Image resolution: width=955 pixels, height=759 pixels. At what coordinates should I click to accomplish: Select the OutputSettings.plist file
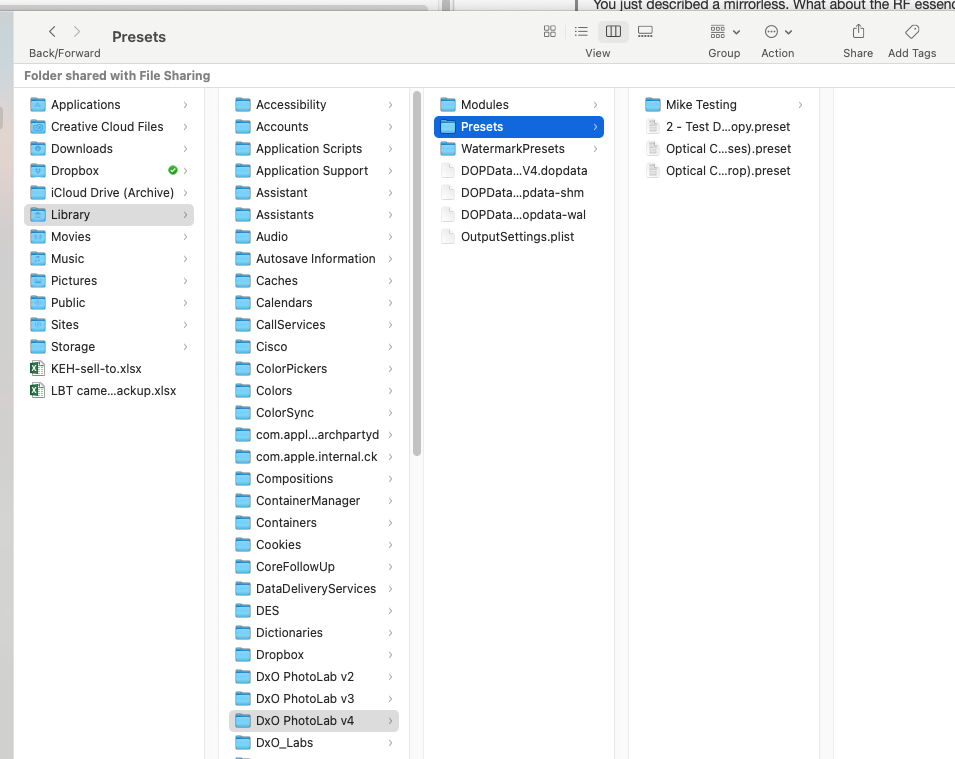click(517, 237)
